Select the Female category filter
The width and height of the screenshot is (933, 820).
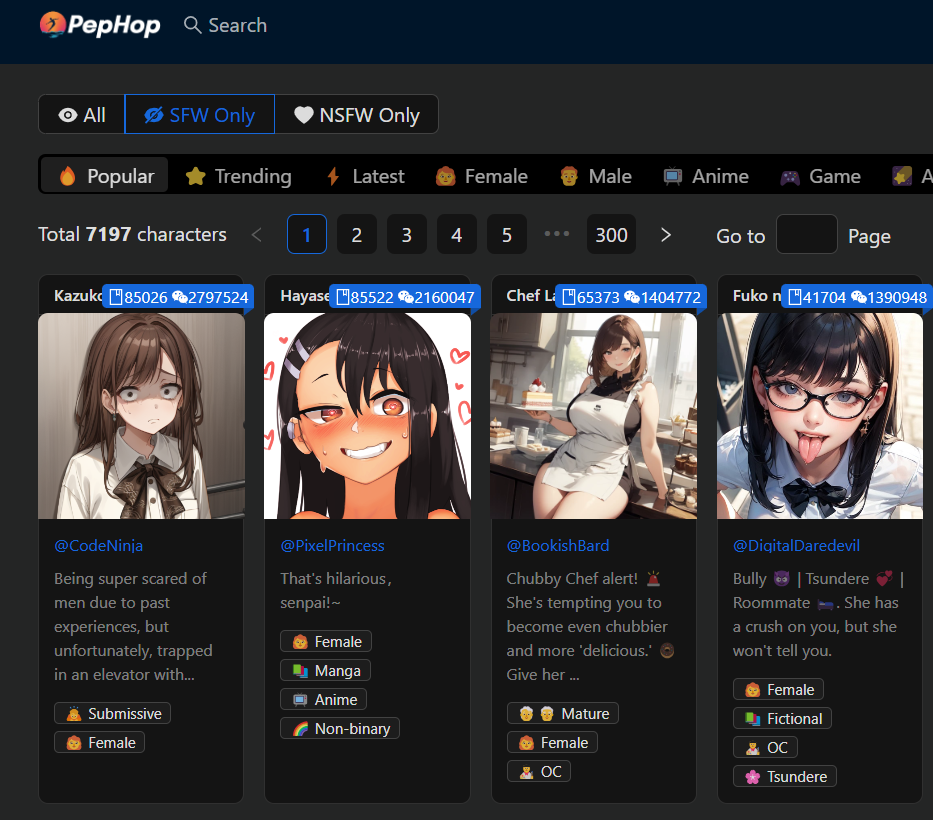coord(481,176)
